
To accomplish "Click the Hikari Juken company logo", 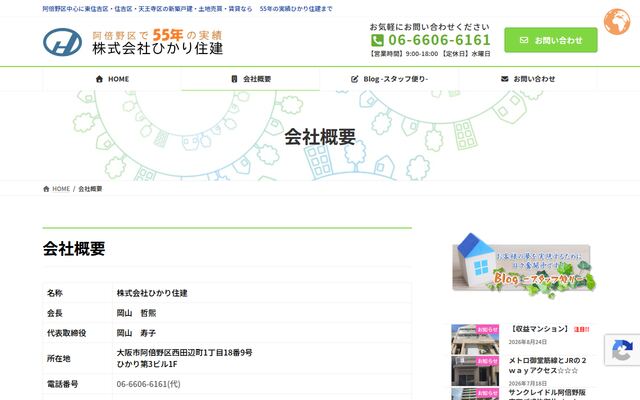I will [133, 42].
